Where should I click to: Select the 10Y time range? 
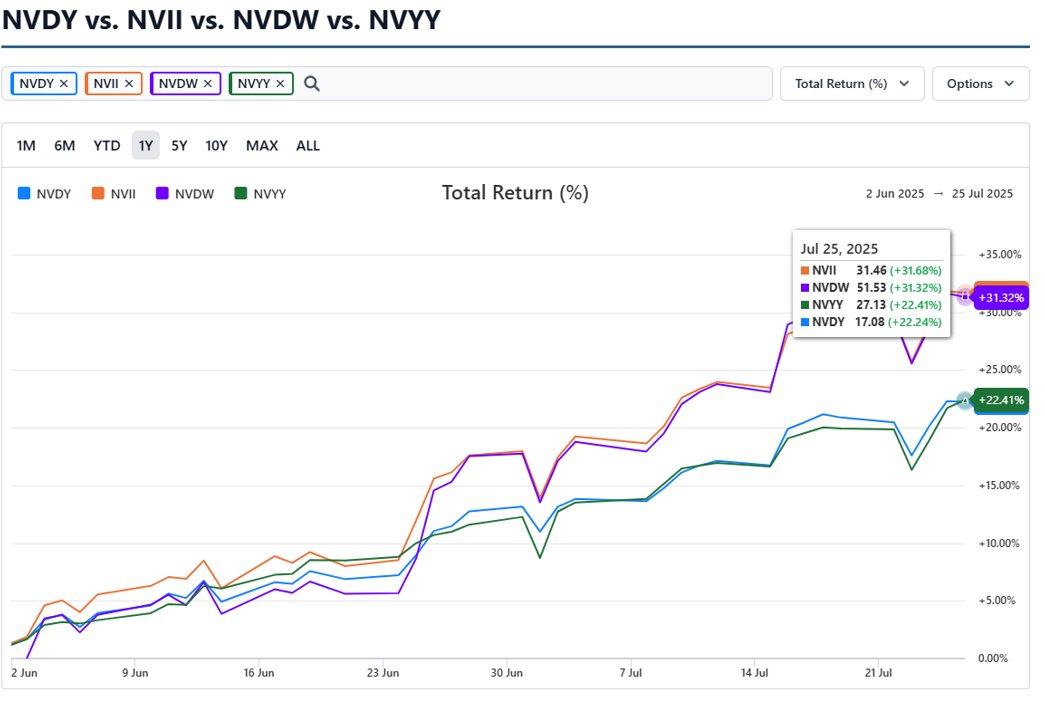click(x=217, y=146)
